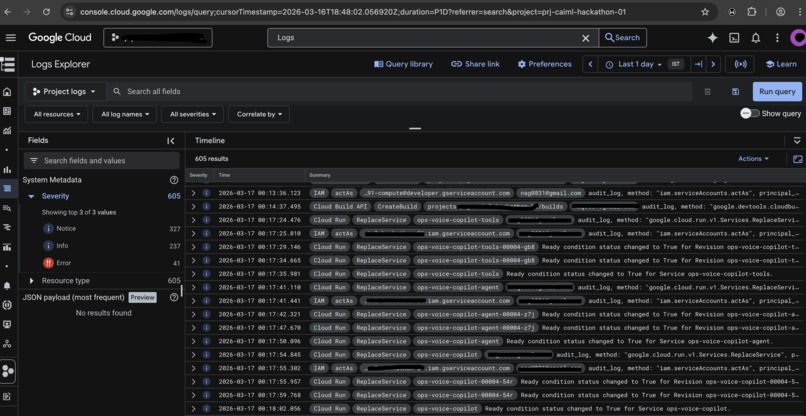Reload the page in the browser
This screenshot has width=806, height=416.
point(46,12)
